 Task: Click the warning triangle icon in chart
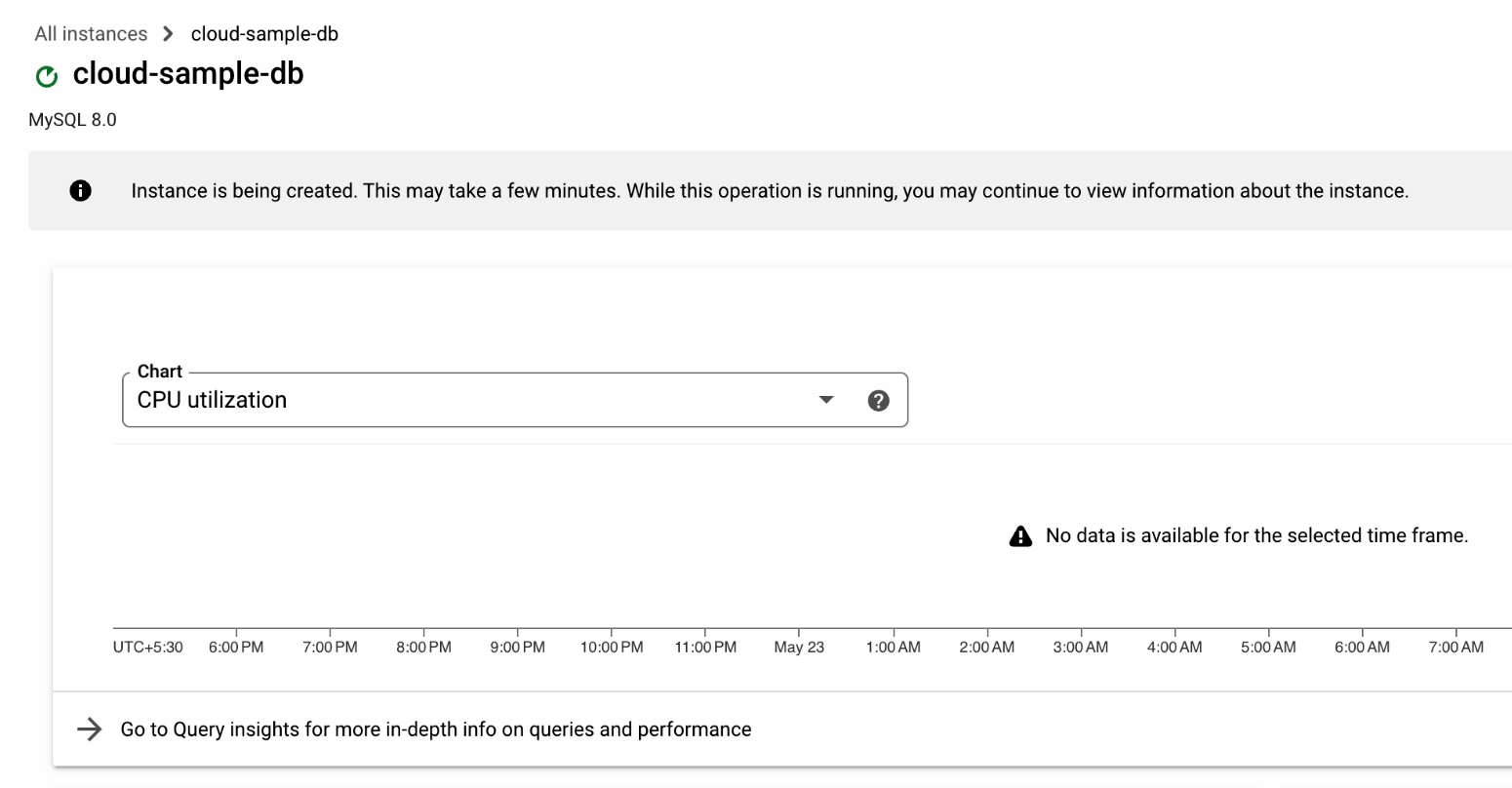pyautogui.click(x=1020, y=536)
